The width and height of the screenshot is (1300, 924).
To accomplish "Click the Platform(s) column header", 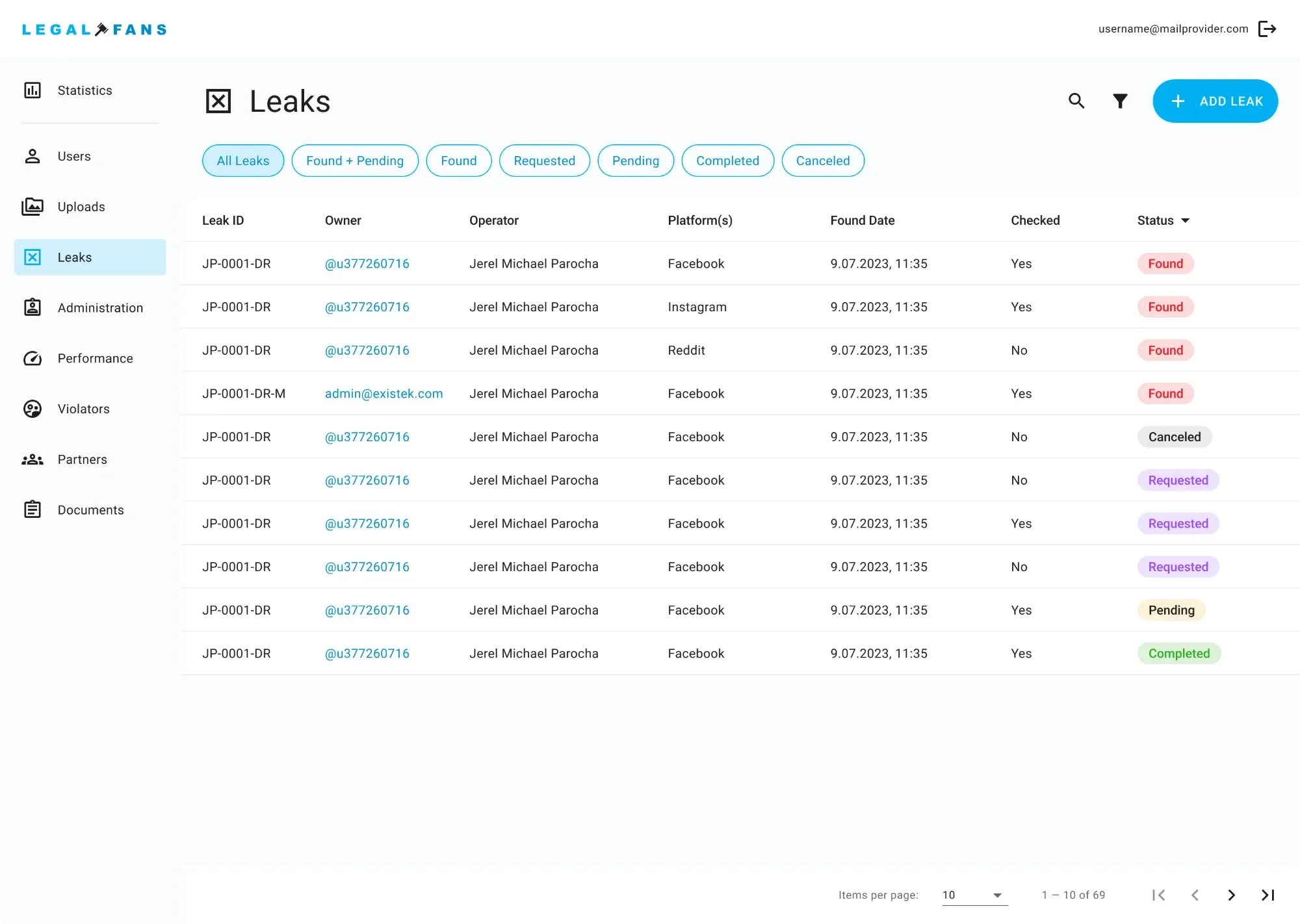I will 700,220.
